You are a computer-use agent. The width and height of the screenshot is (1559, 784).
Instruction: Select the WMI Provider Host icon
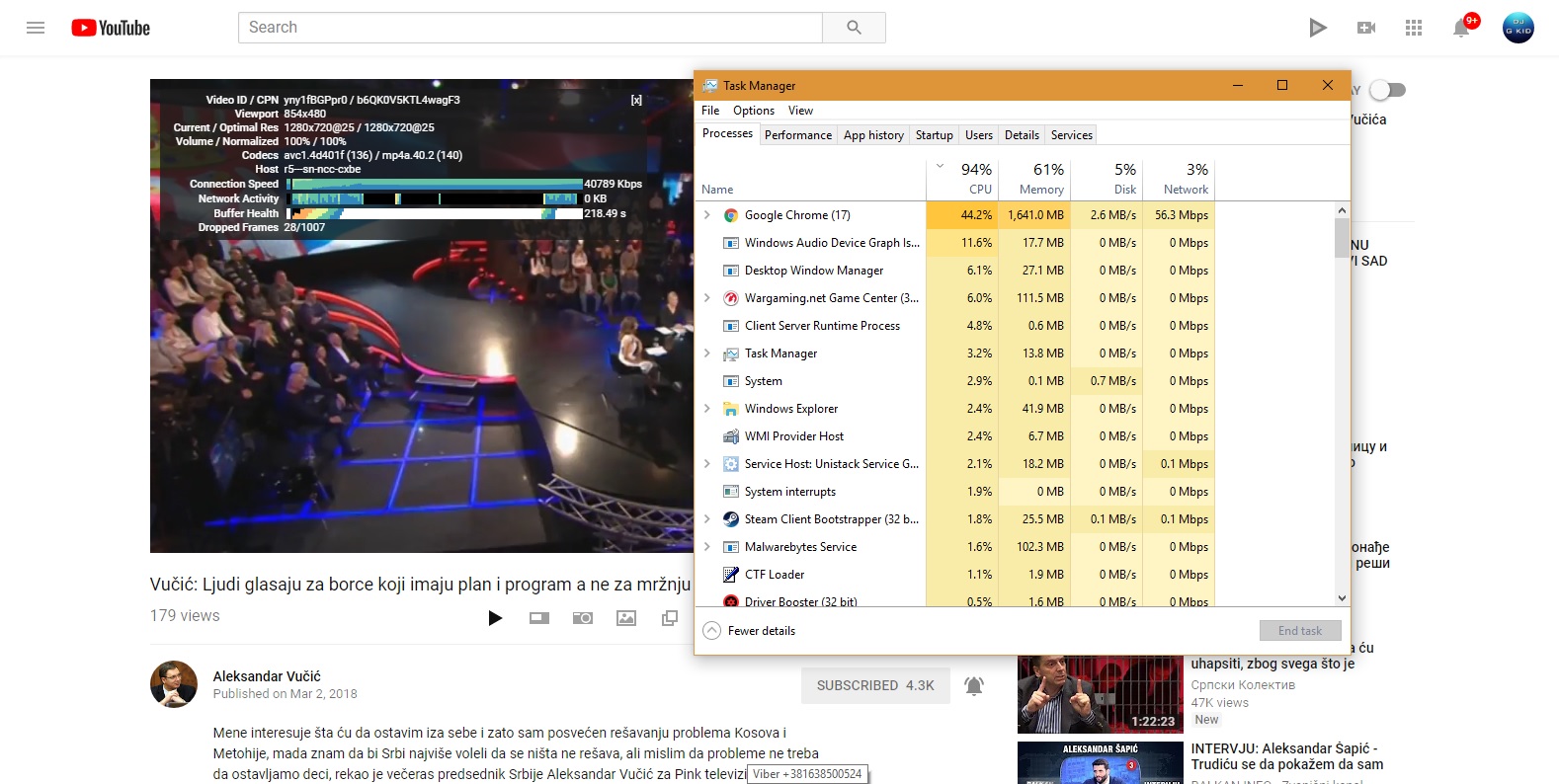pos(731,436)
